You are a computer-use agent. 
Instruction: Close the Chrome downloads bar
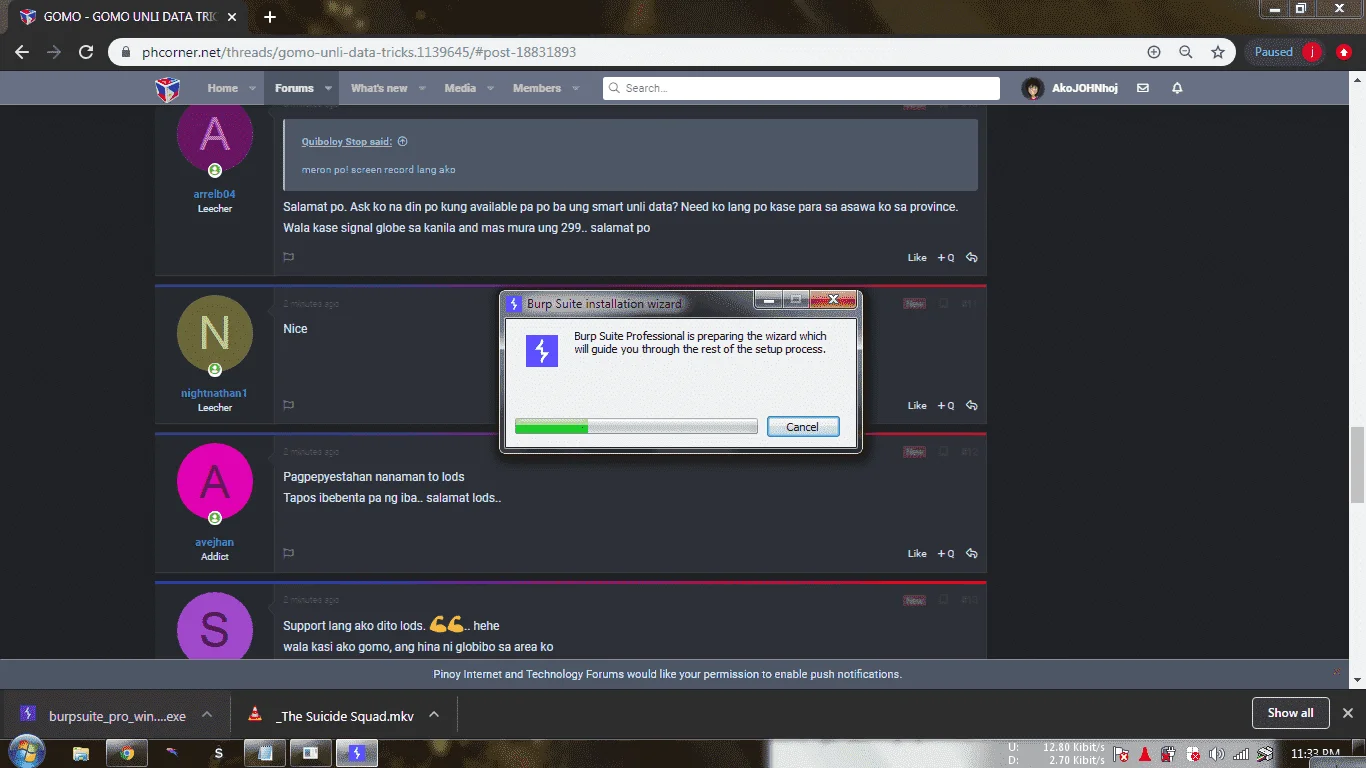1347,713
